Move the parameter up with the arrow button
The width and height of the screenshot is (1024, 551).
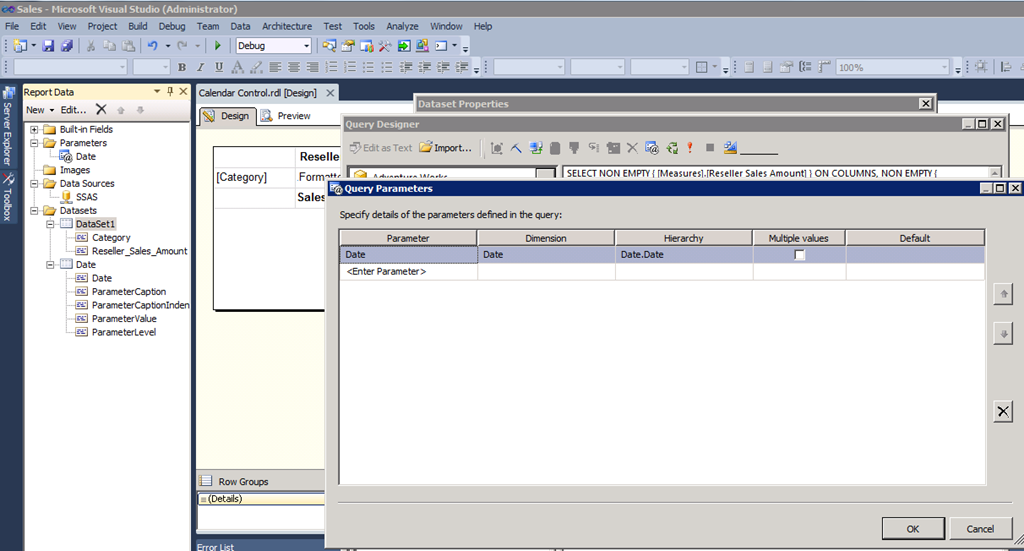click(1003, 294)
